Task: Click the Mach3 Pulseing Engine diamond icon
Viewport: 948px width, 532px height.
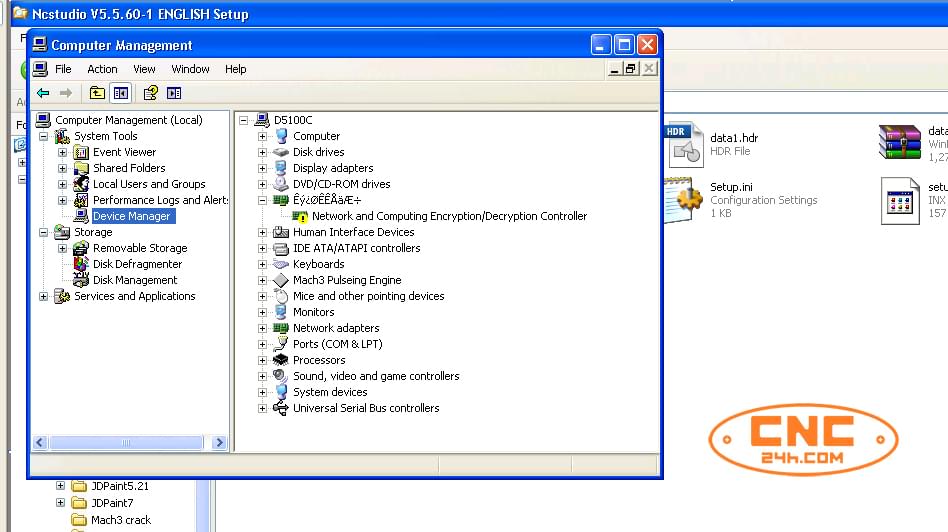Action: coord(281,280)
